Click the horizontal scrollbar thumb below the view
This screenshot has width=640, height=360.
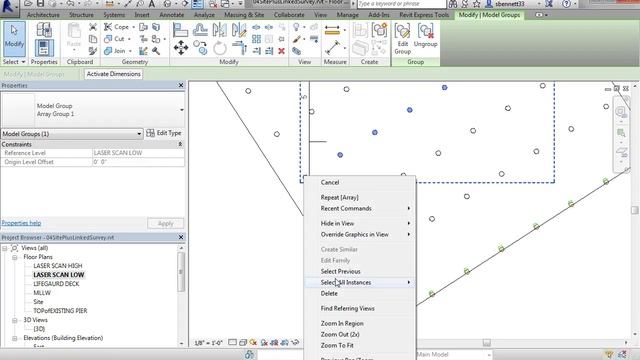487,343
